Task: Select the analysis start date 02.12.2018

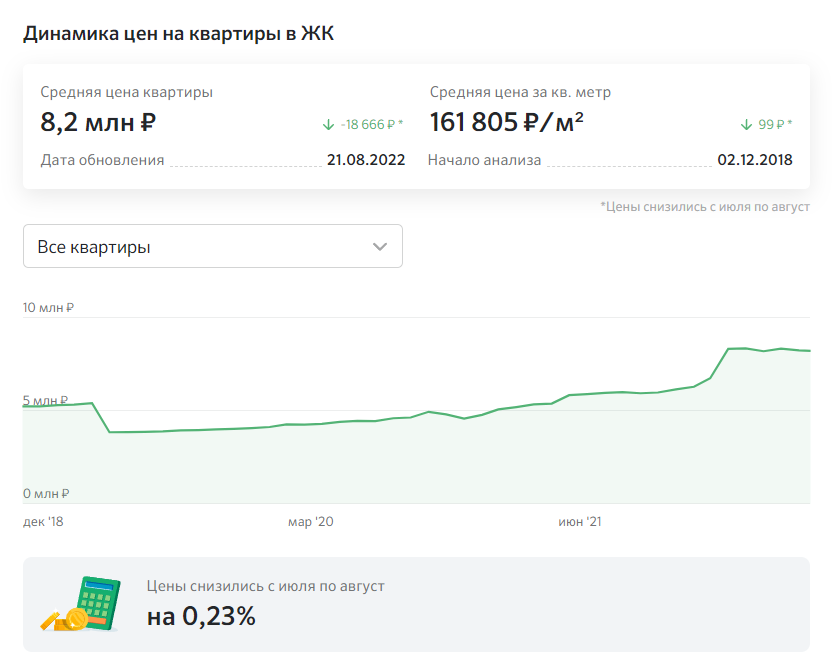Action: [x=755, y=160]
